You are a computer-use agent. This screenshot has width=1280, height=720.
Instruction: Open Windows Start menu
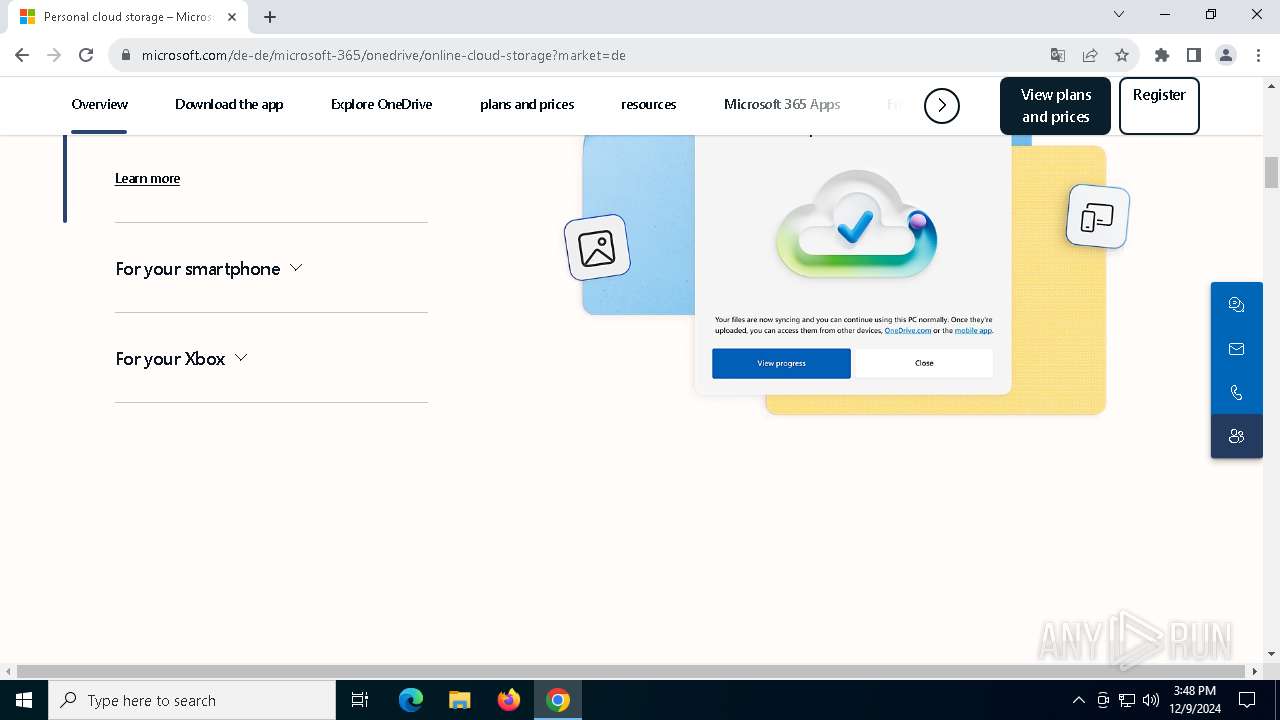(24, 700)
